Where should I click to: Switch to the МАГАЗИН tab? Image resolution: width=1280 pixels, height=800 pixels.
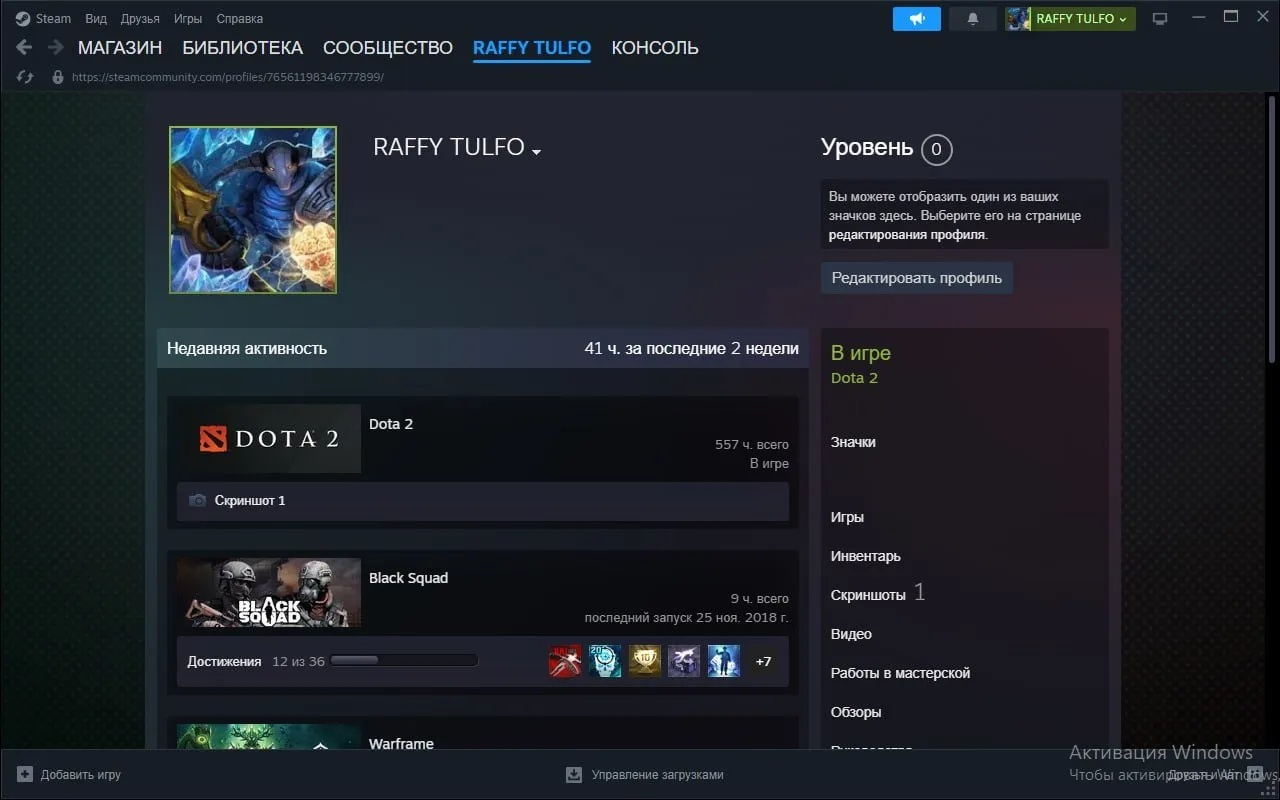pos(120,47)
